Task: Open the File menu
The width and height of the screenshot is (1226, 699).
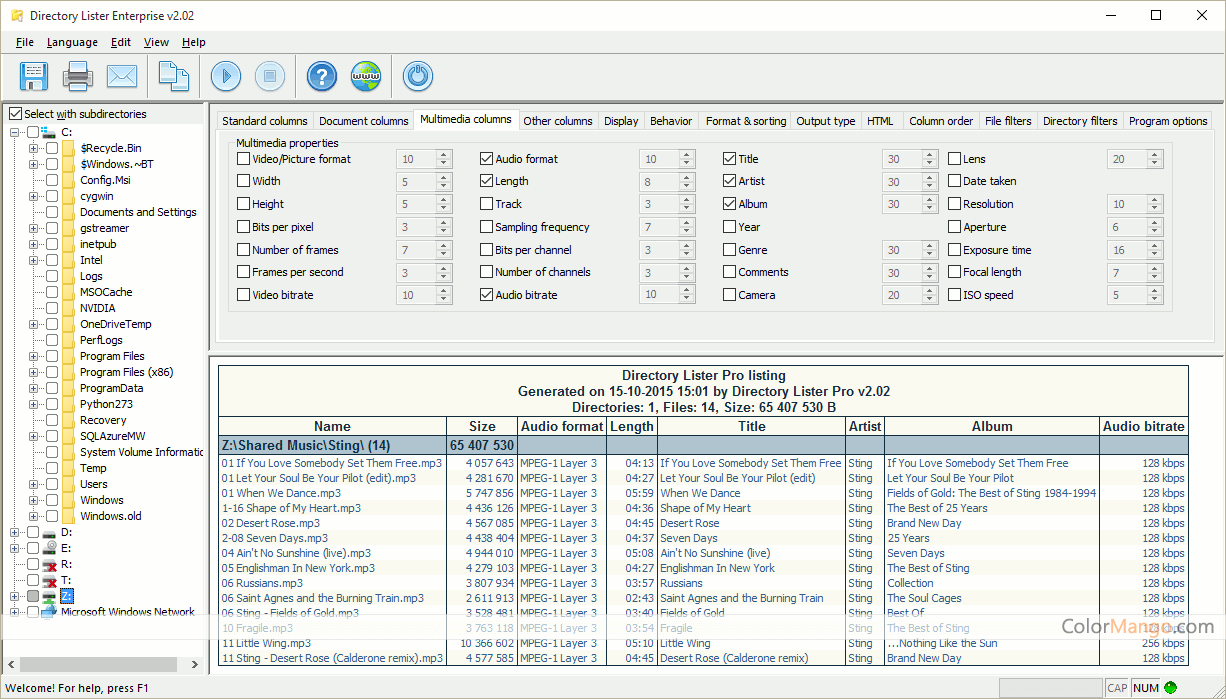Action: click(x=25, y=42)
